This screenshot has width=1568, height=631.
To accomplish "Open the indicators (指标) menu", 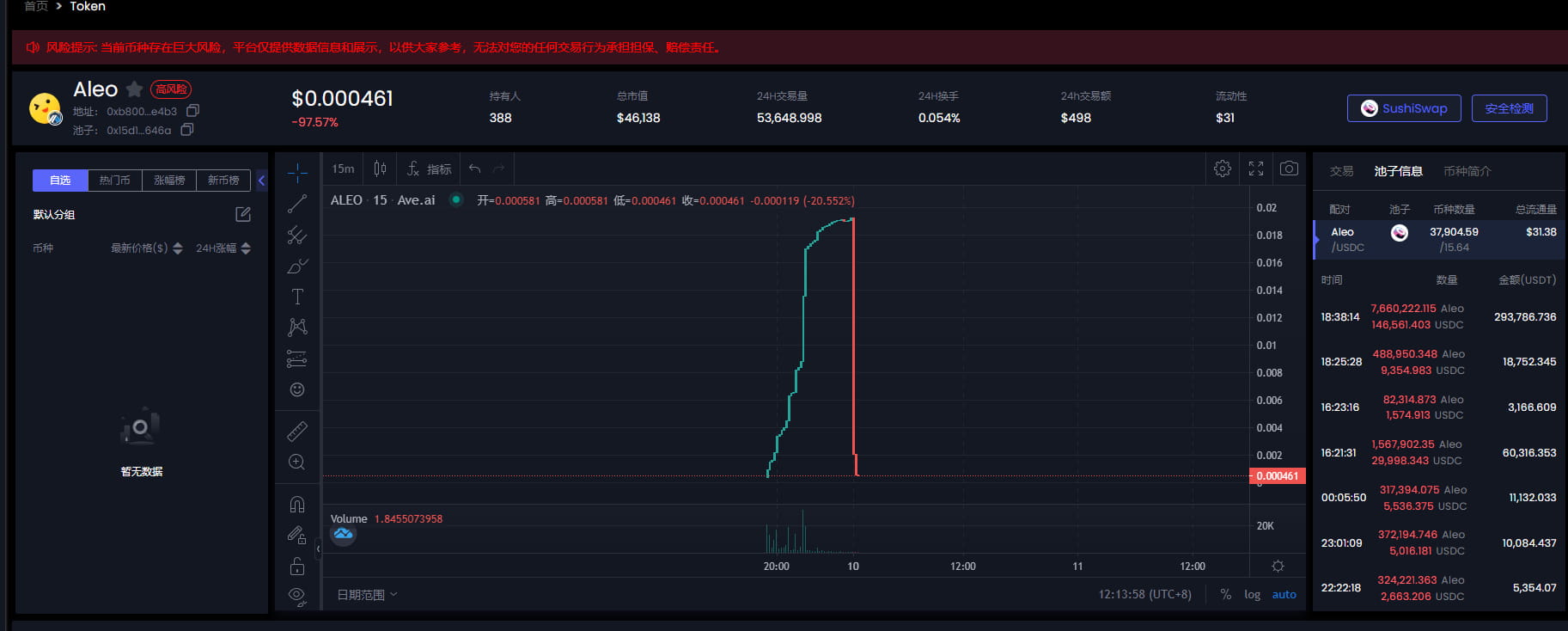I will 429,168.
